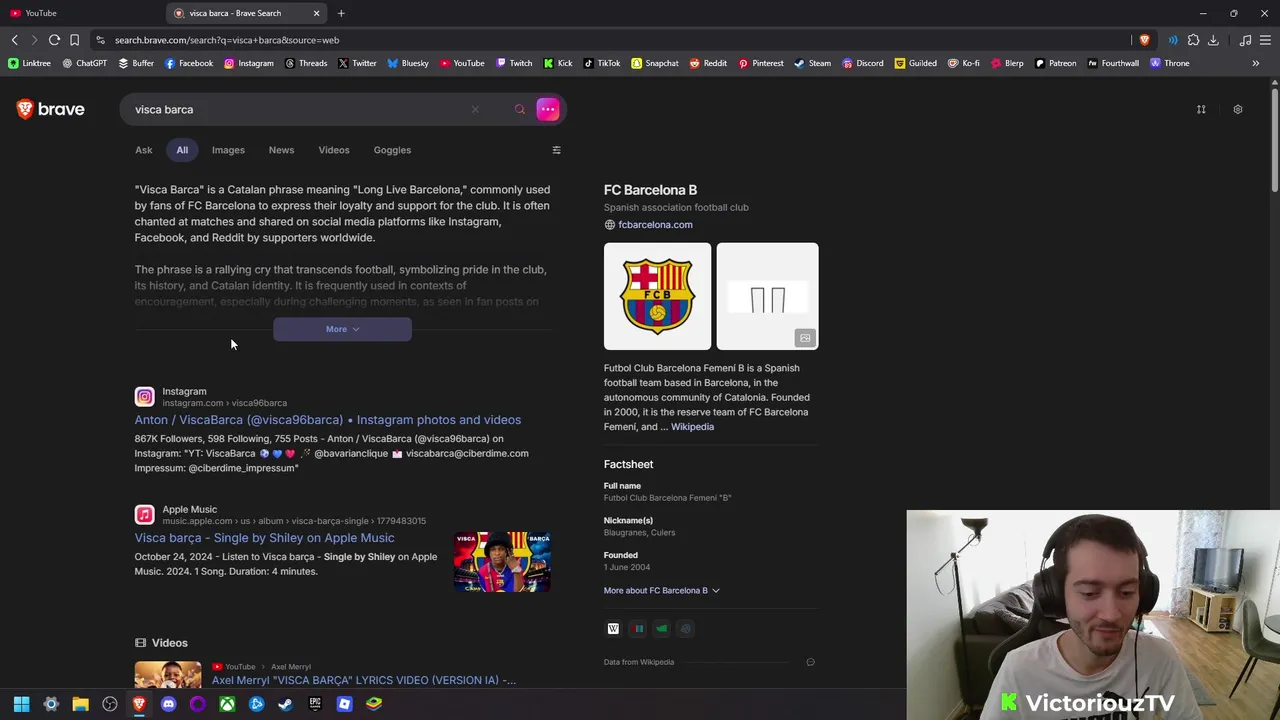Click the FC Barcelona crest thumbnail
This screenshot has height=720, width=1280.
[657, 296]
